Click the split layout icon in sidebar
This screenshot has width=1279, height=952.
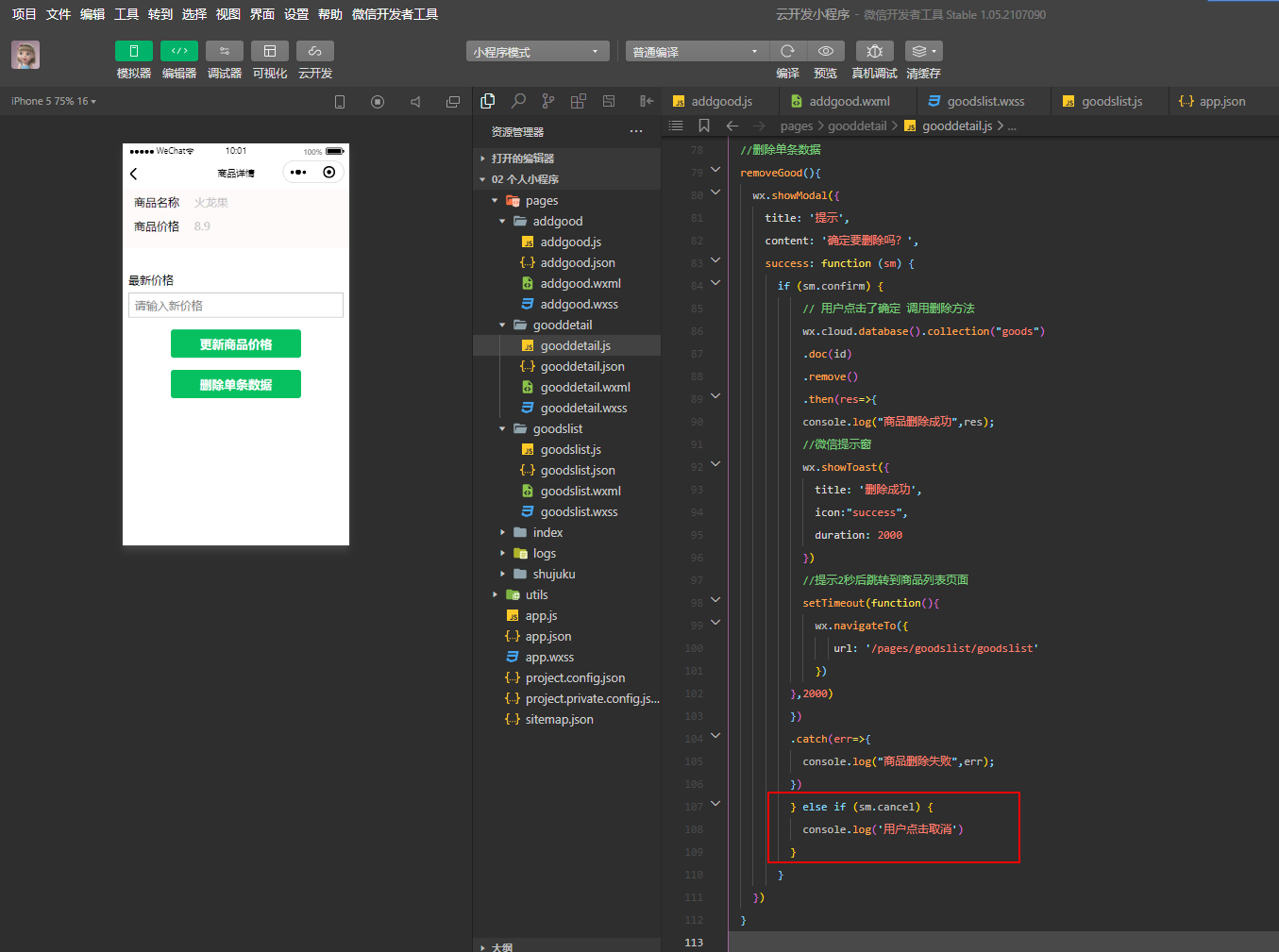(609, 101)
